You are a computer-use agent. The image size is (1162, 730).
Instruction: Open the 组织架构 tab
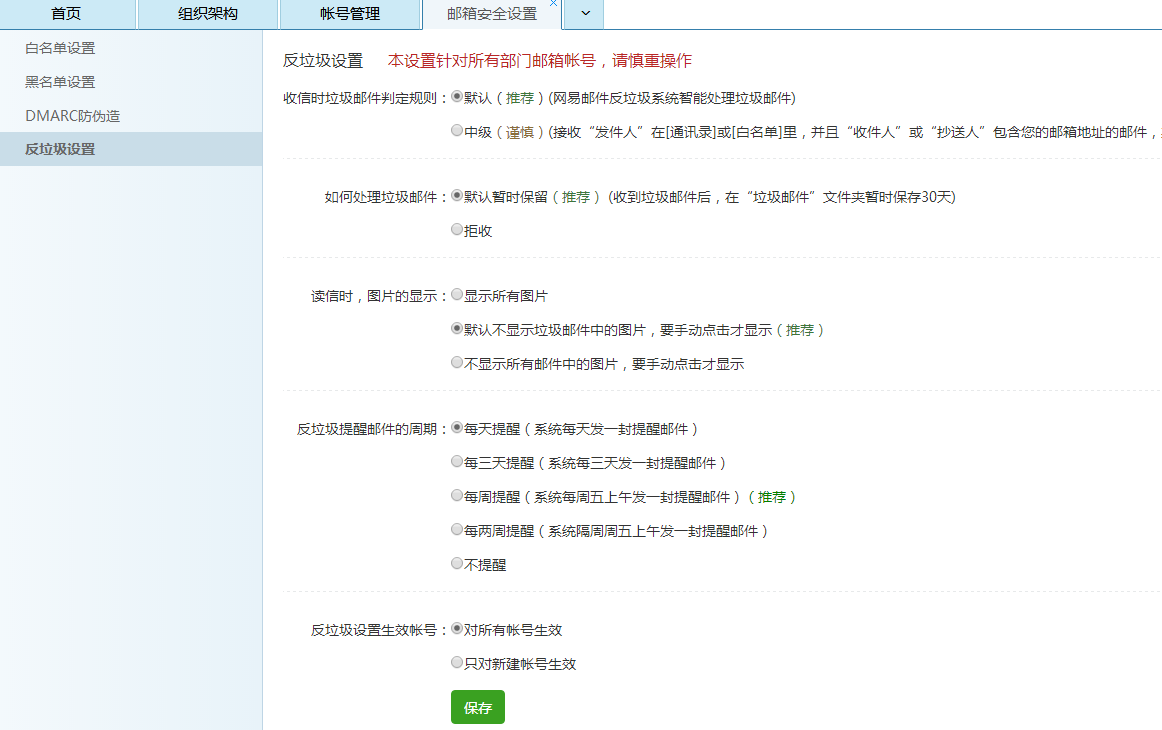tap(206, 14)
